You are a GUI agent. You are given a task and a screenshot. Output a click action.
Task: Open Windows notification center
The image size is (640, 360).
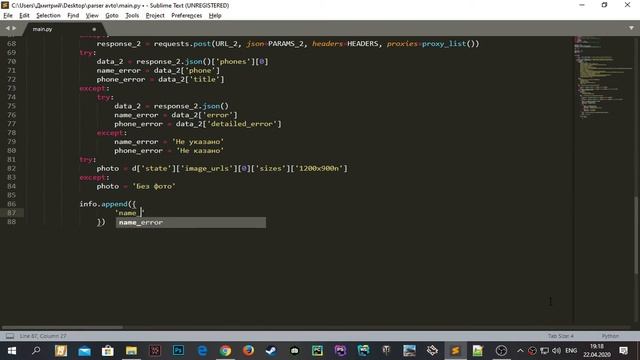pos(623,351)
